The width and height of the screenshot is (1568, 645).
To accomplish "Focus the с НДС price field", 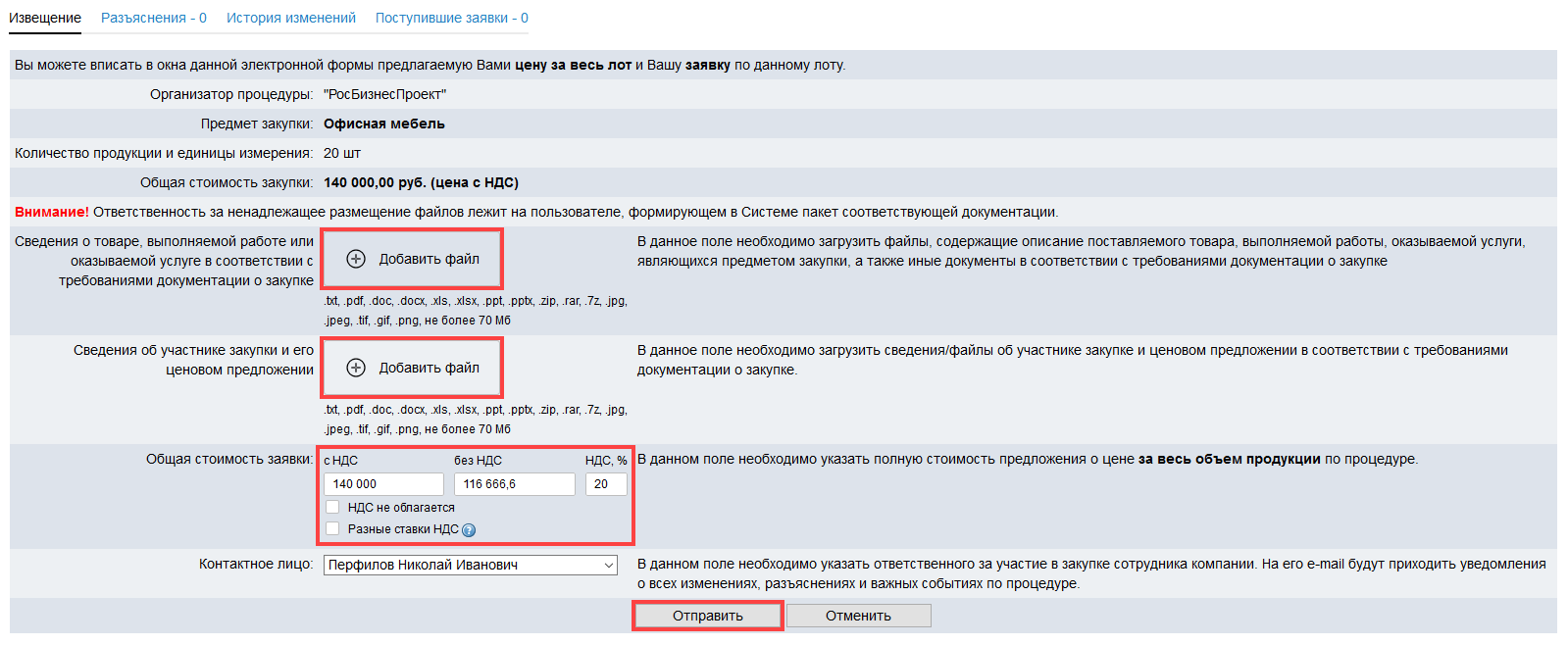I will click(x=383, y=484).
